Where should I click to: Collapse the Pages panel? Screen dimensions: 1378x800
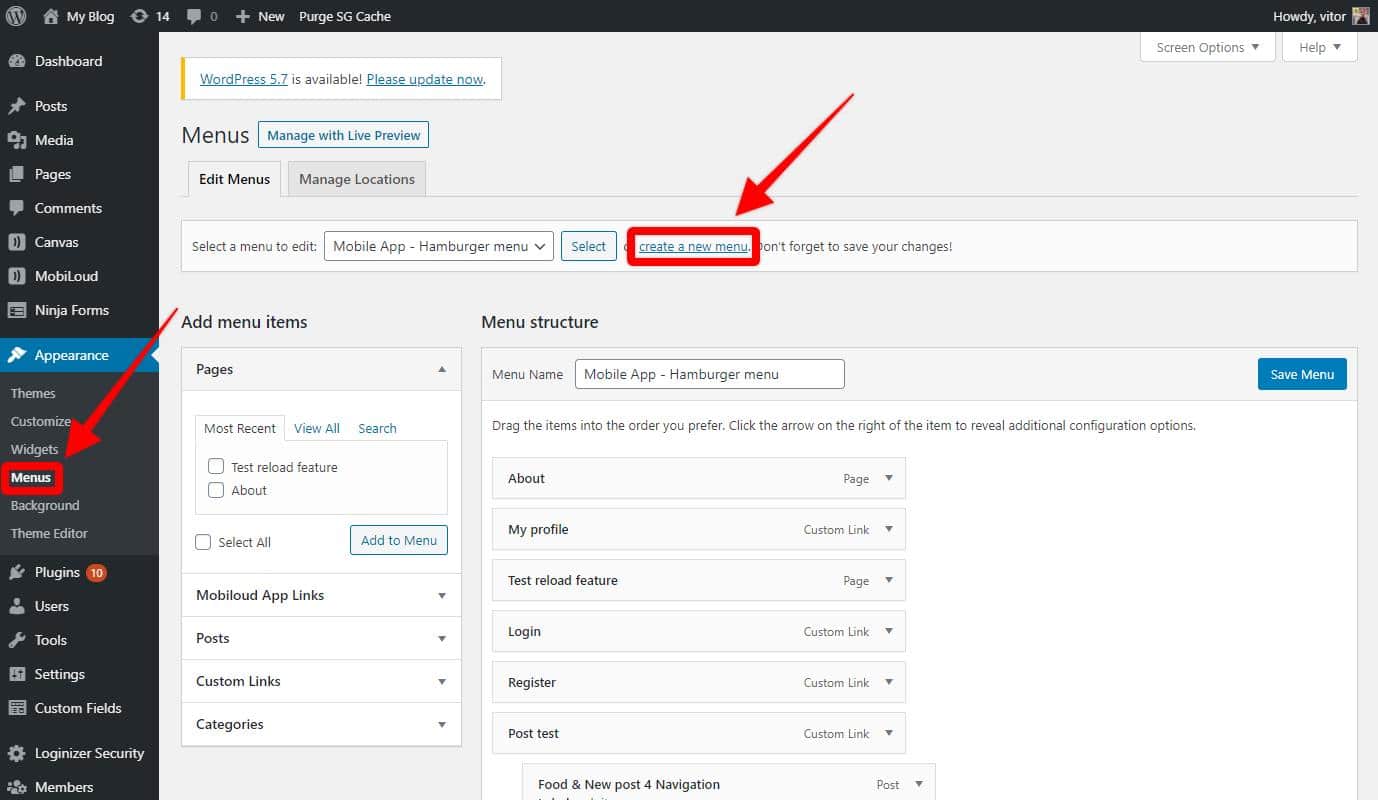(442, 369)
